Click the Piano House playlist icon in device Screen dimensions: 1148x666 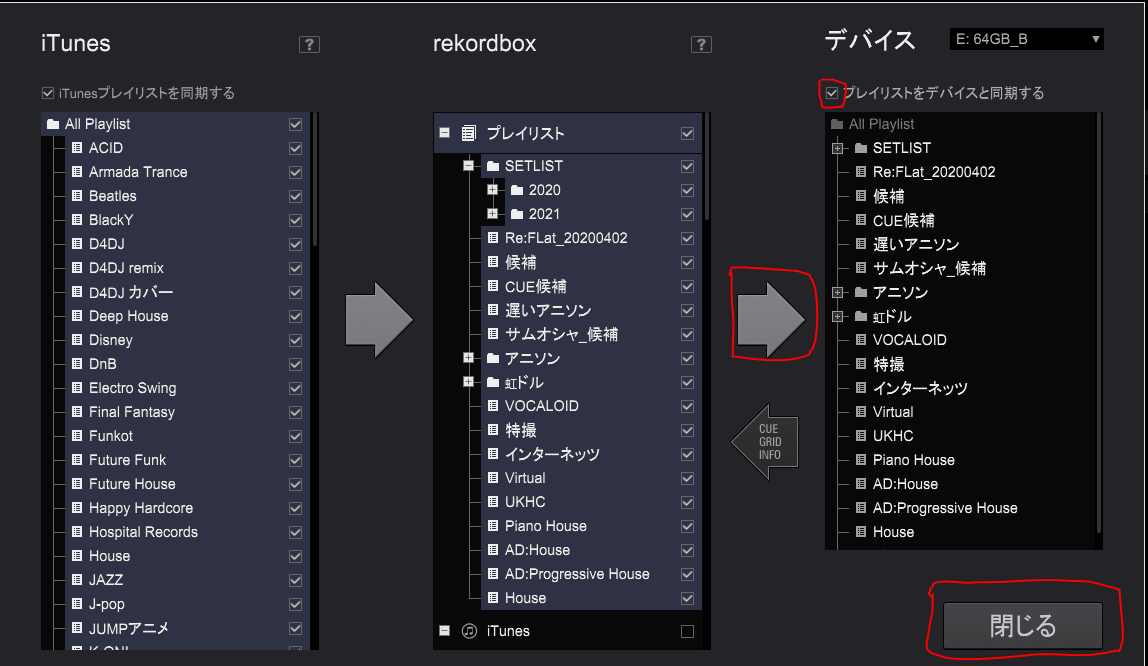coord(861,460)
